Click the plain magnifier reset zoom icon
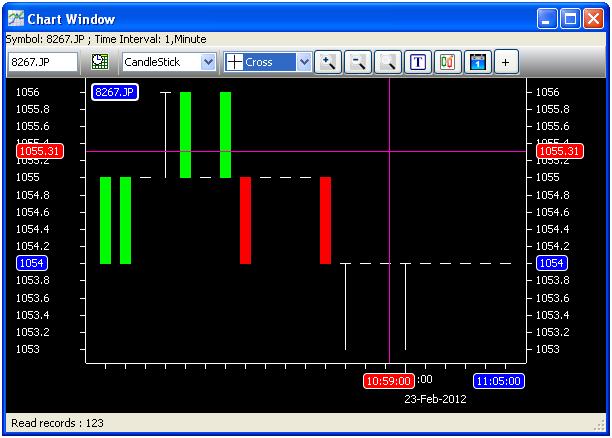Viewport: 612px width, 438px height. 387,62
